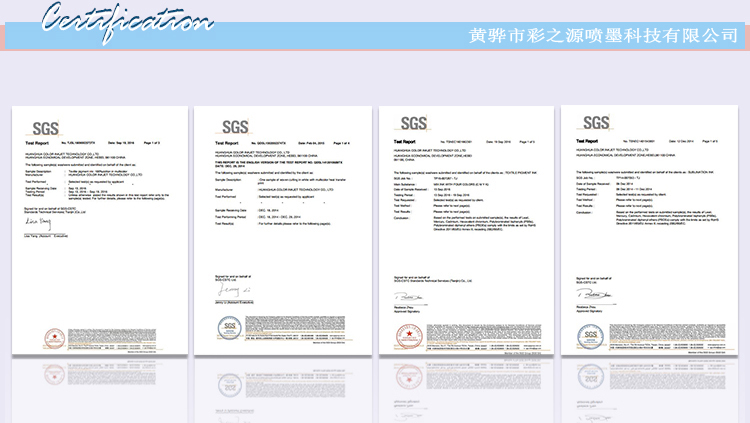Click the SGS logo on the Lisa Yang report
Viewport: 750px width, 423px height.
(x=45, y=129)
